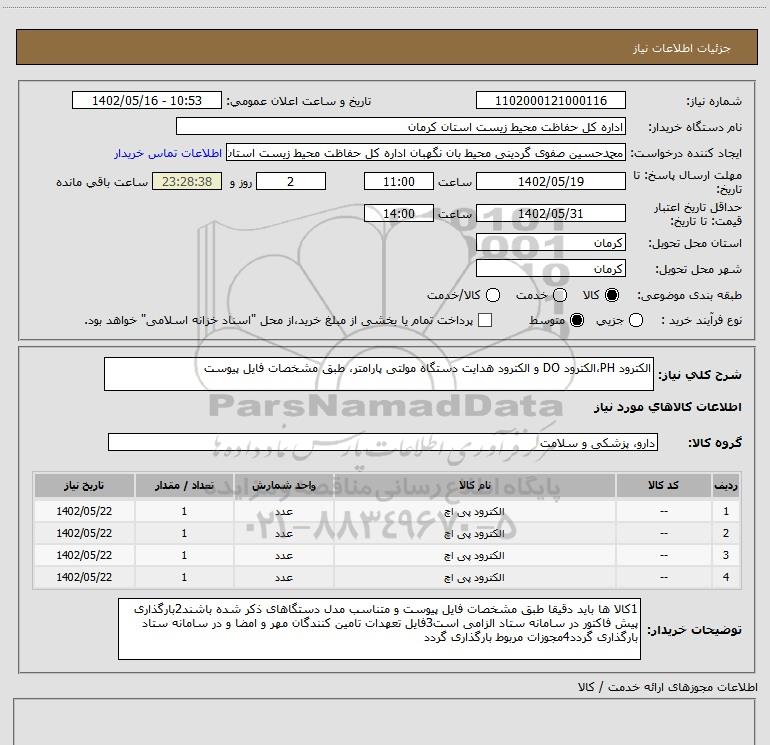Click the اطلاعات مجوزهای ارائه خدمت / کالا heading
This screenshot has height=745, width=770.
point(668,687)
